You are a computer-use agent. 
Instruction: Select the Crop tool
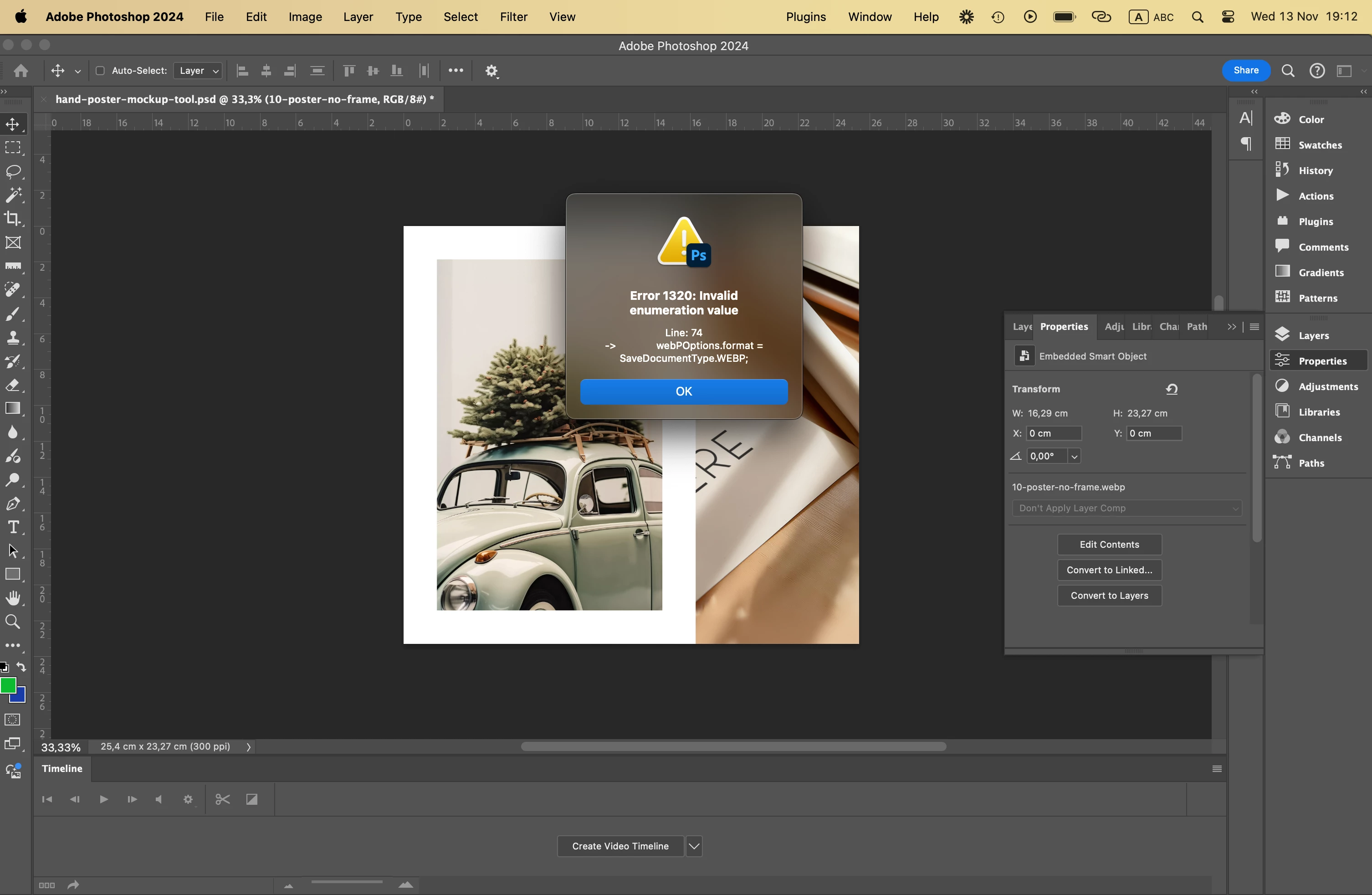pos(13,219)
